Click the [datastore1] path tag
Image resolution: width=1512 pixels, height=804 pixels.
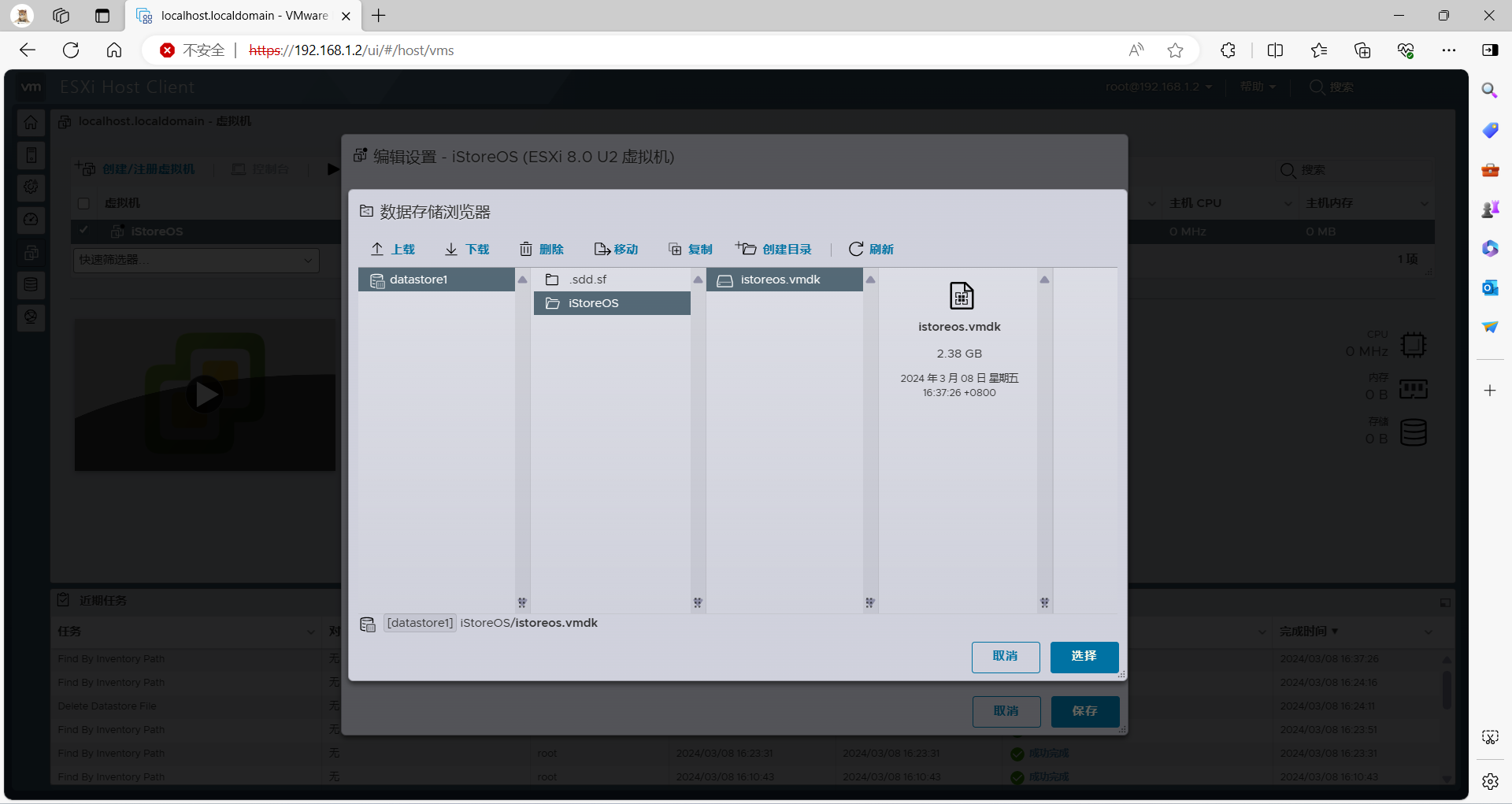tap(420, 623)
